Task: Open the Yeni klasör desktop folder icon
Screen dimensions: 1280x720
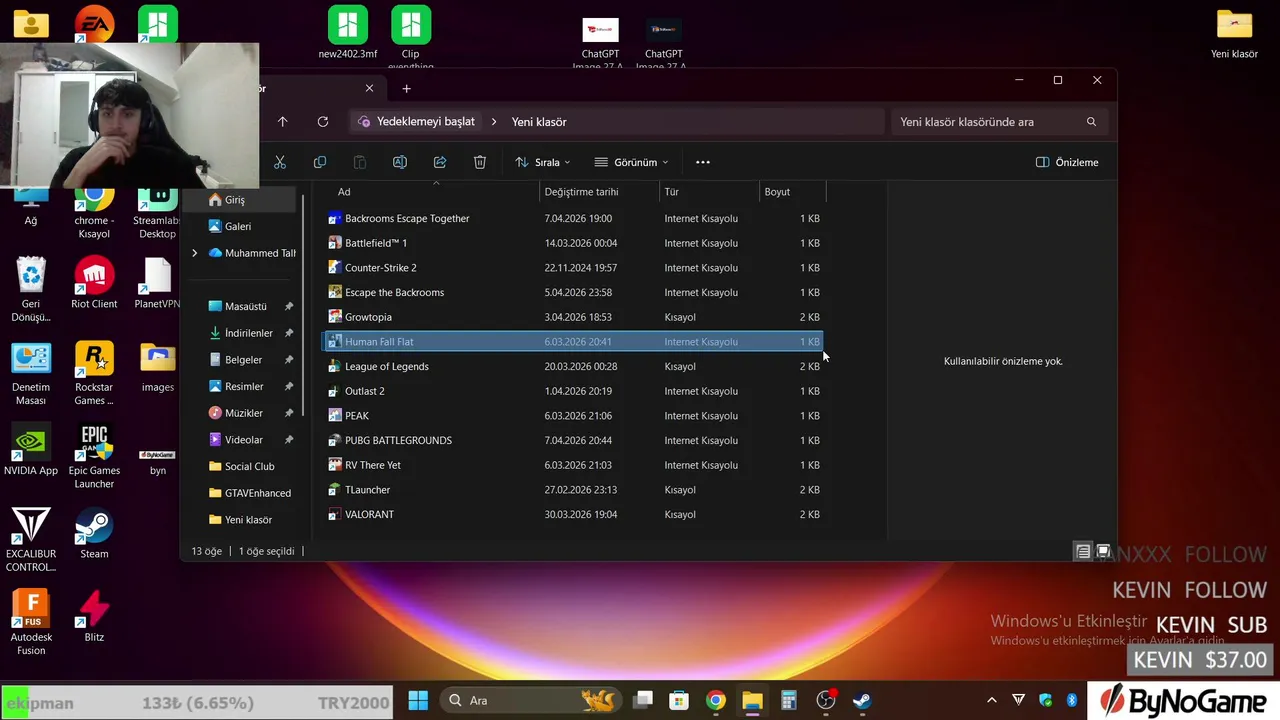Action: (1234, 33)
